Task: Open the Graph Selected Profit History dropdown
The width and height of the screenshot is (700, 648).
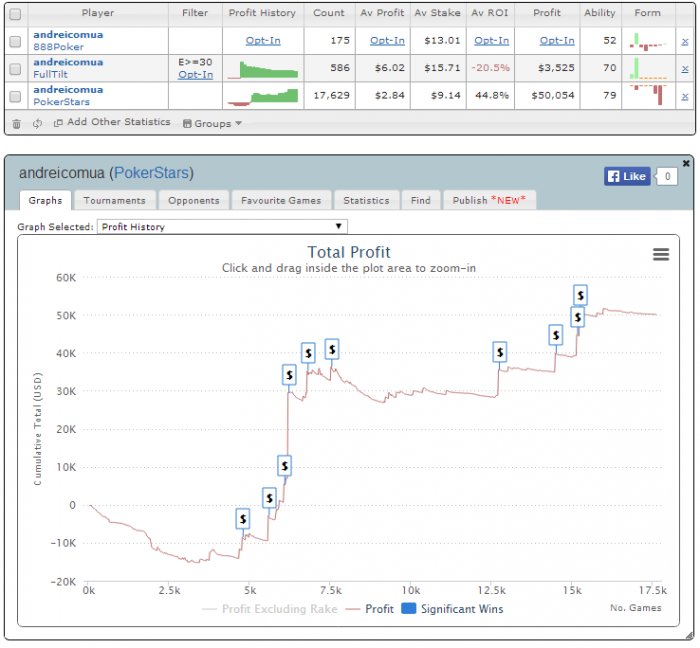Action: click(x=221, y=227)
